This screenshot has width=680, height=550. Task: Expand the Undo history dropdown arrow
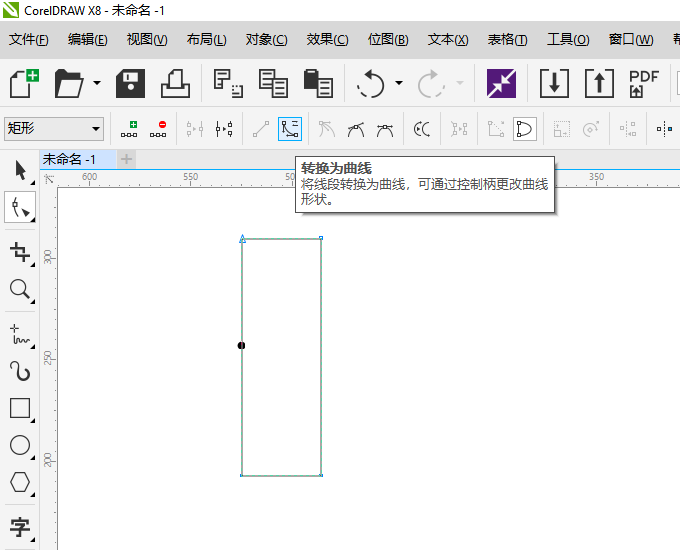click(399, 82)
